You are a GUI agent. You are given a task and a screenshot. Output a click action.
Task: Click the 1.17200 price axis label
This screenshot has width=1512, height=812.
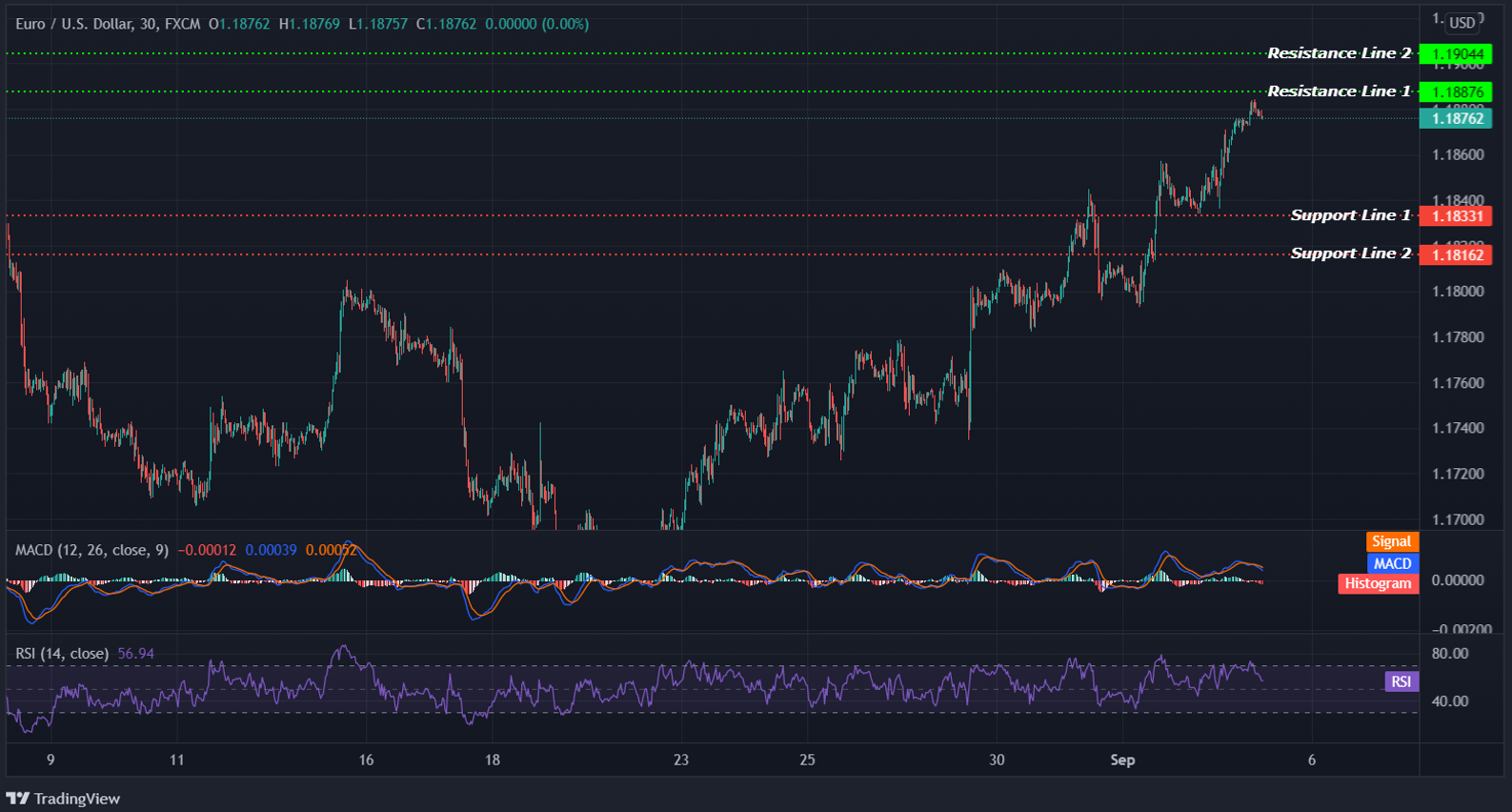coord(1458,474)
